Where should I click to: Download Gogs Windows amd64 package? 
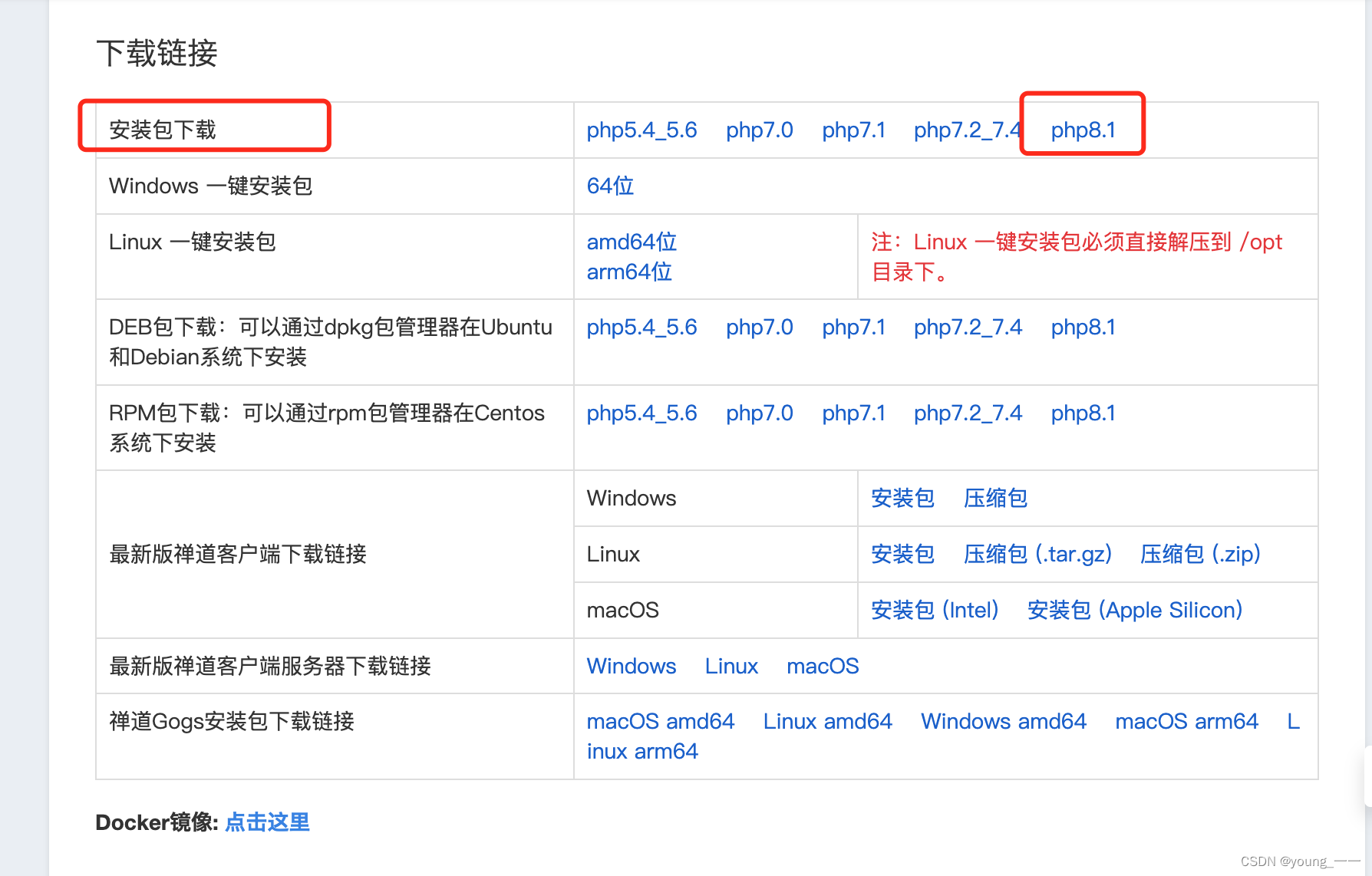1003,722
